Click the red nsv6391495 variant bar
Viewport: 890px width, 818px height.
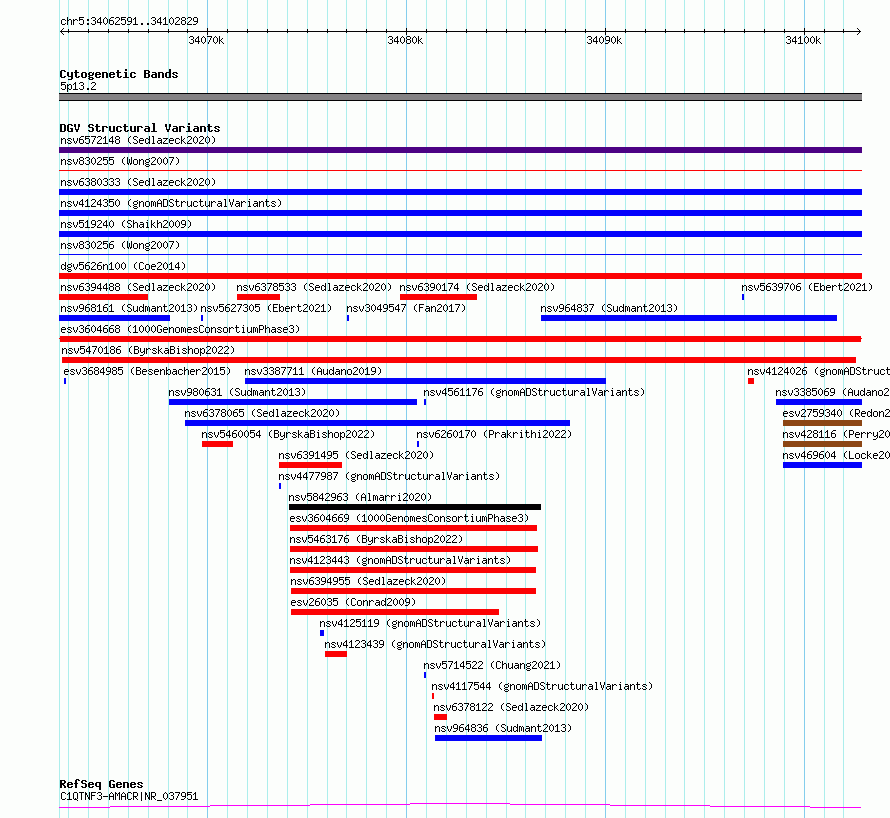310,465
